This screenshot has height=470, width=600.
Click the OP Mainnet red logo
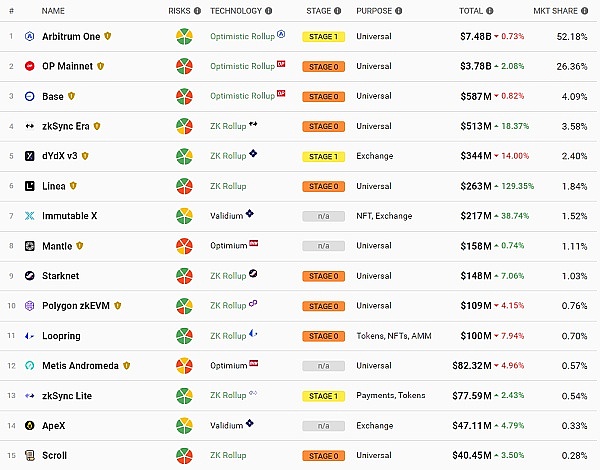[30, 66]
